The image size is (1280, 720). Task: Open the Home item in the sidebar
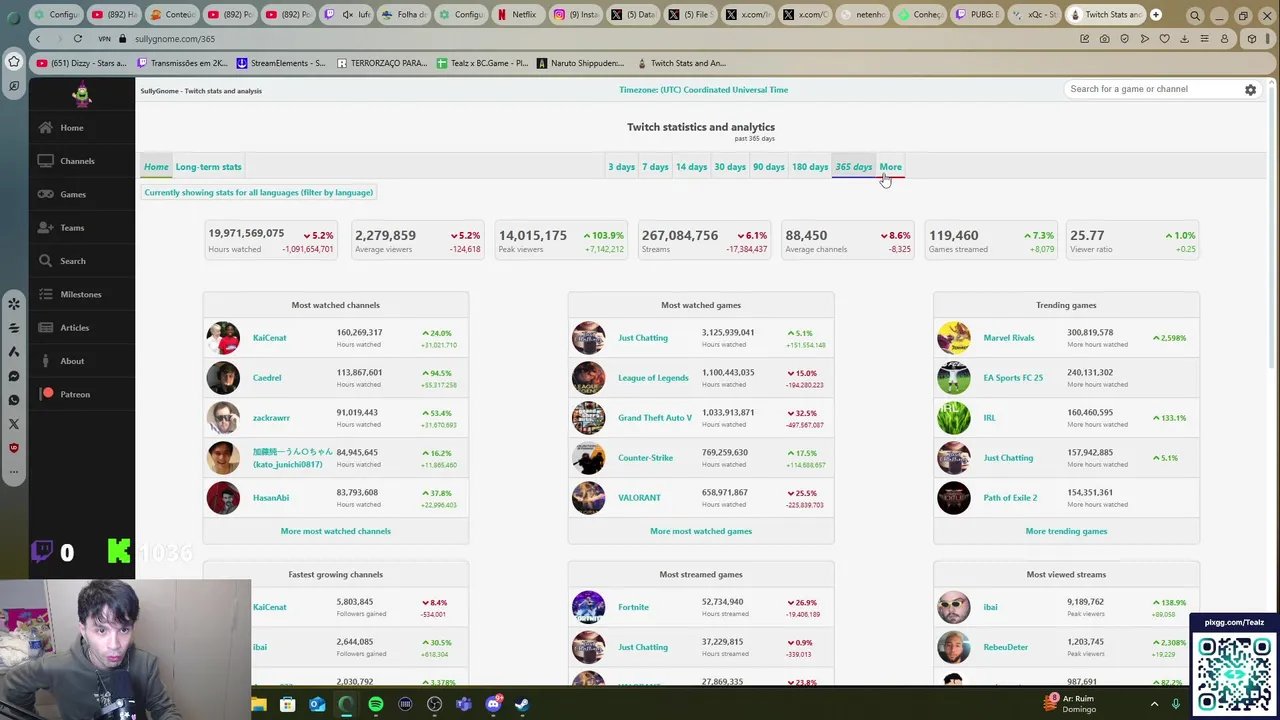point(71,128)
